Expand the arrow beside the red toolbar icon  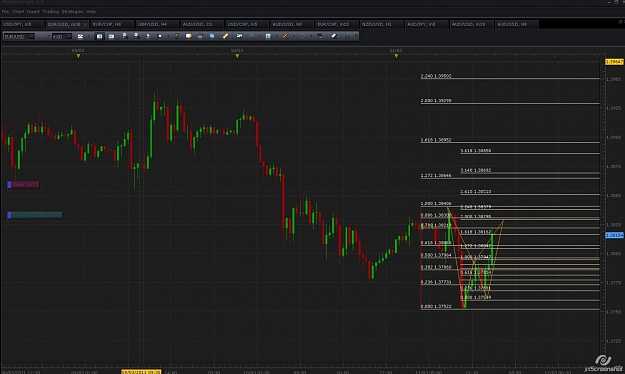49,37
